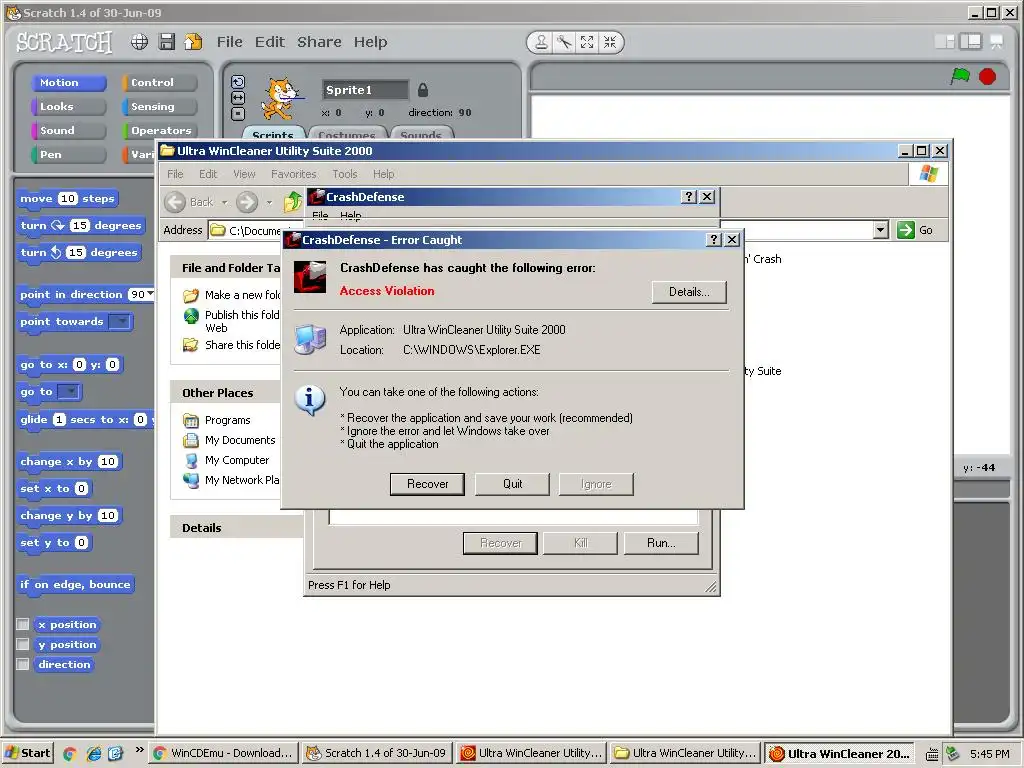Open the Operators blocks category
Viewport: 1024px width, 768px height.
(159, 131)
